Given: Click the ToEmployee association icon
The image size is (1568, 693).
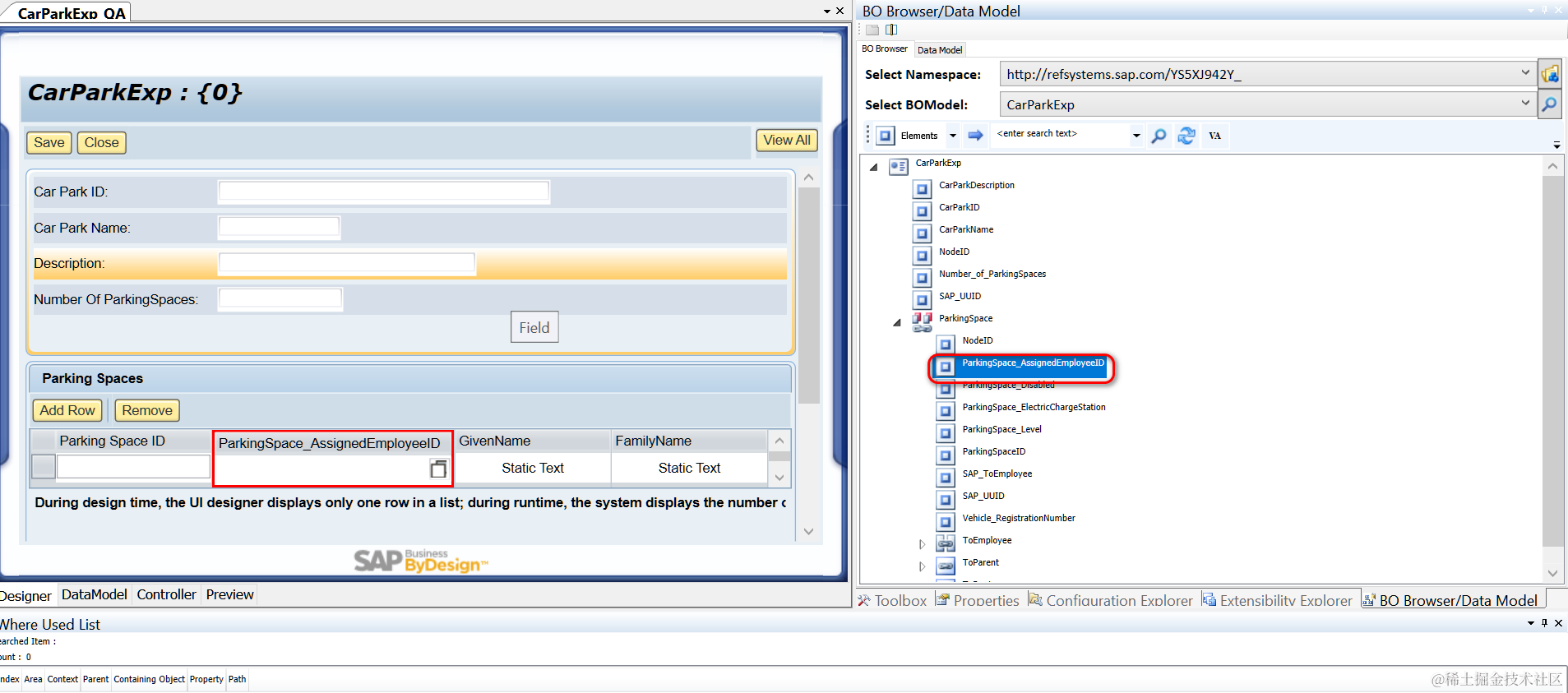Looking at the screenshot, I should point(946,543).
